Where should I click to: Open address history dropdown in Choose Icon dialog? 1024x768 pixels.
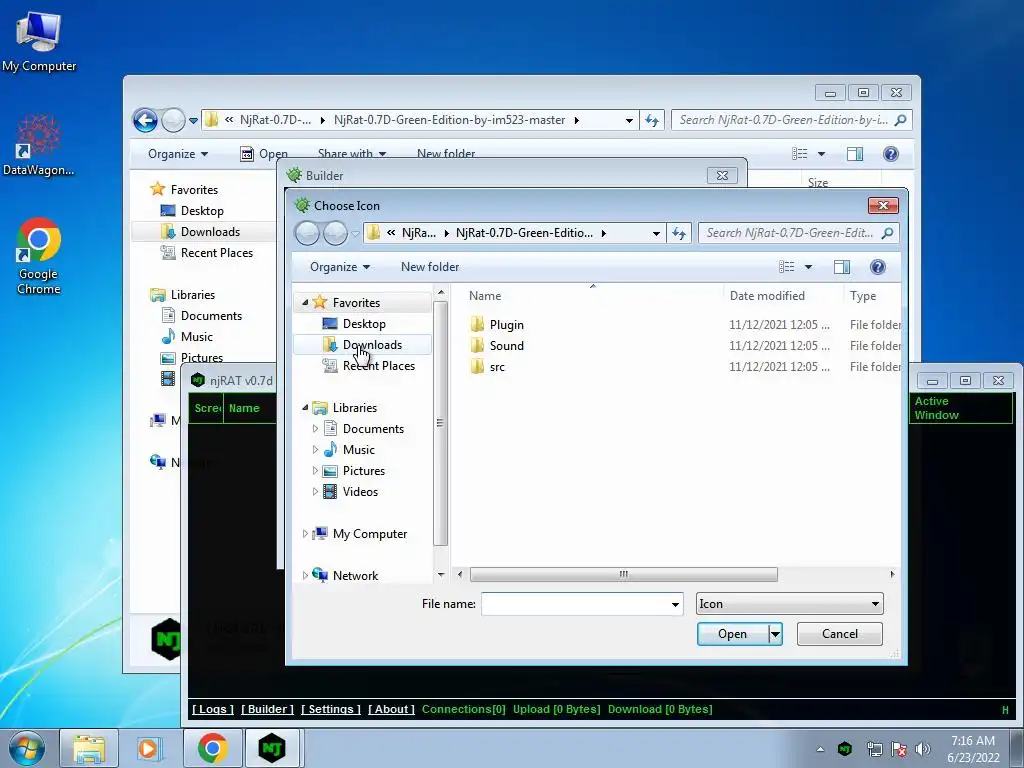tap(656, 234)
